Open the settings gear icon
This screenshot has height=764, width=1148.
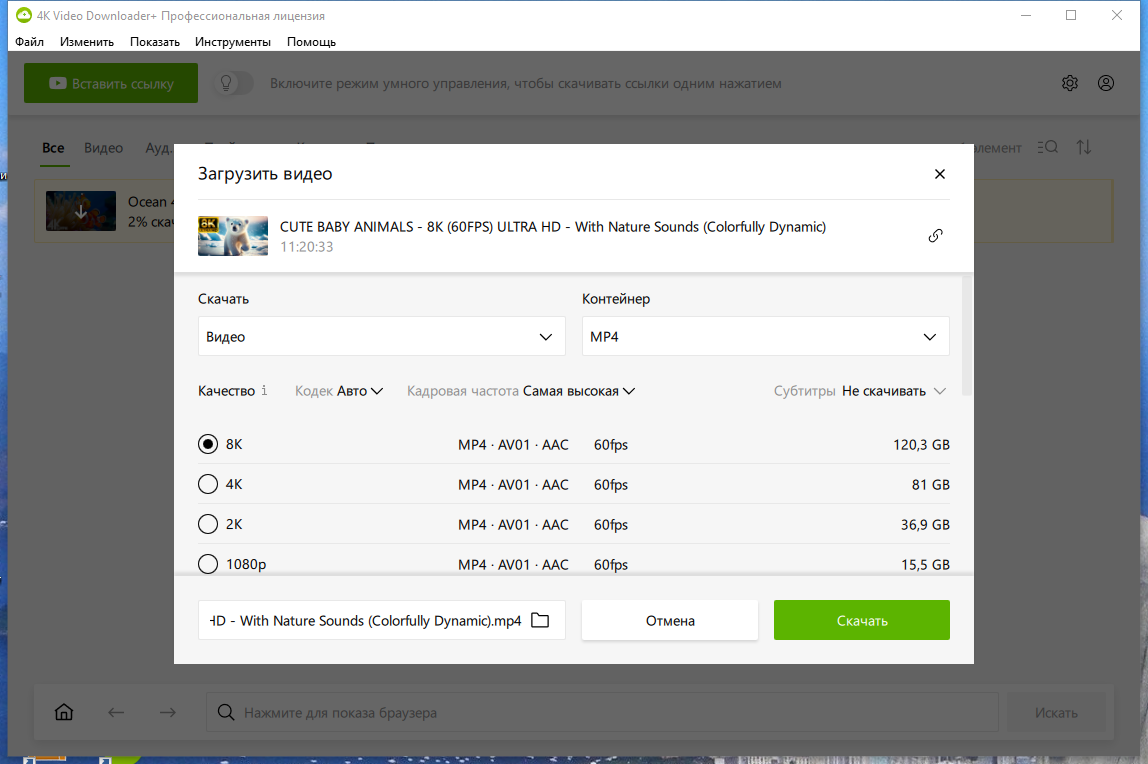pos(1070,83)
